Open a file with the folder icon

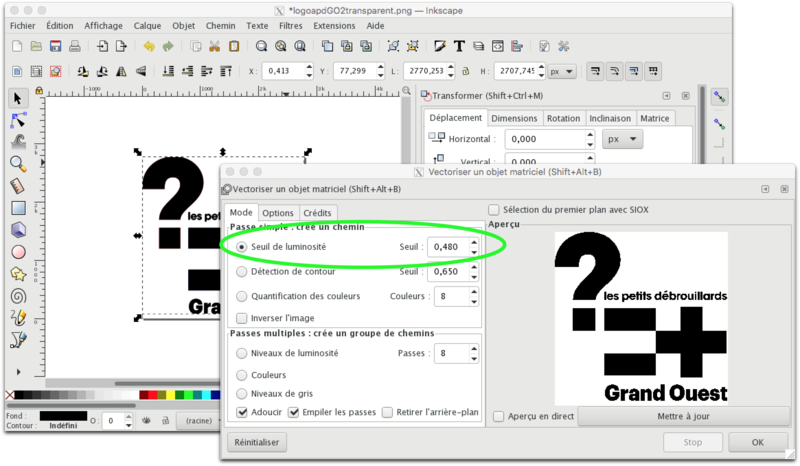[x=36, y=46]
